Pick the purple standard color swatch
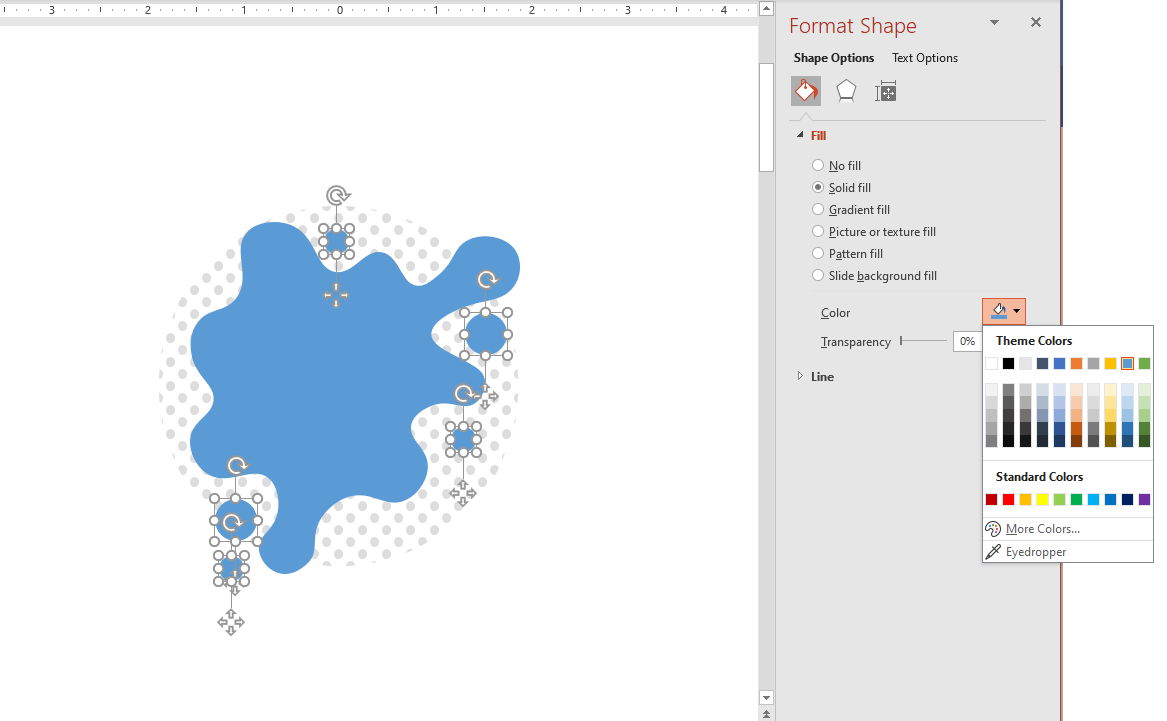This screenshot has height=721, width=1167. click(x=1144, y=500)
